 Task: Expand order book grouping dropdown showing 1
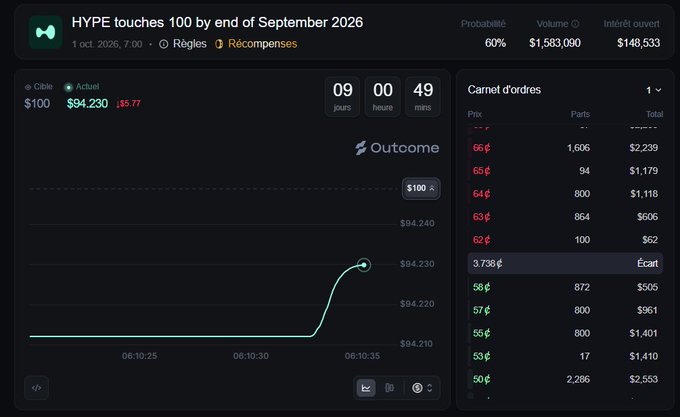[x=654, y=90]
